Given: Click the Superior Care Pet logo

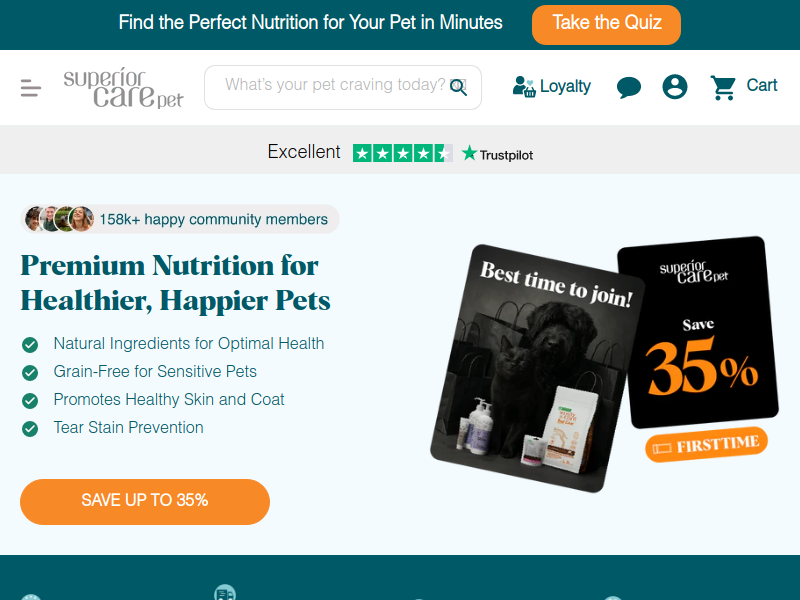Looking at the screenshot, I should 123,88.
